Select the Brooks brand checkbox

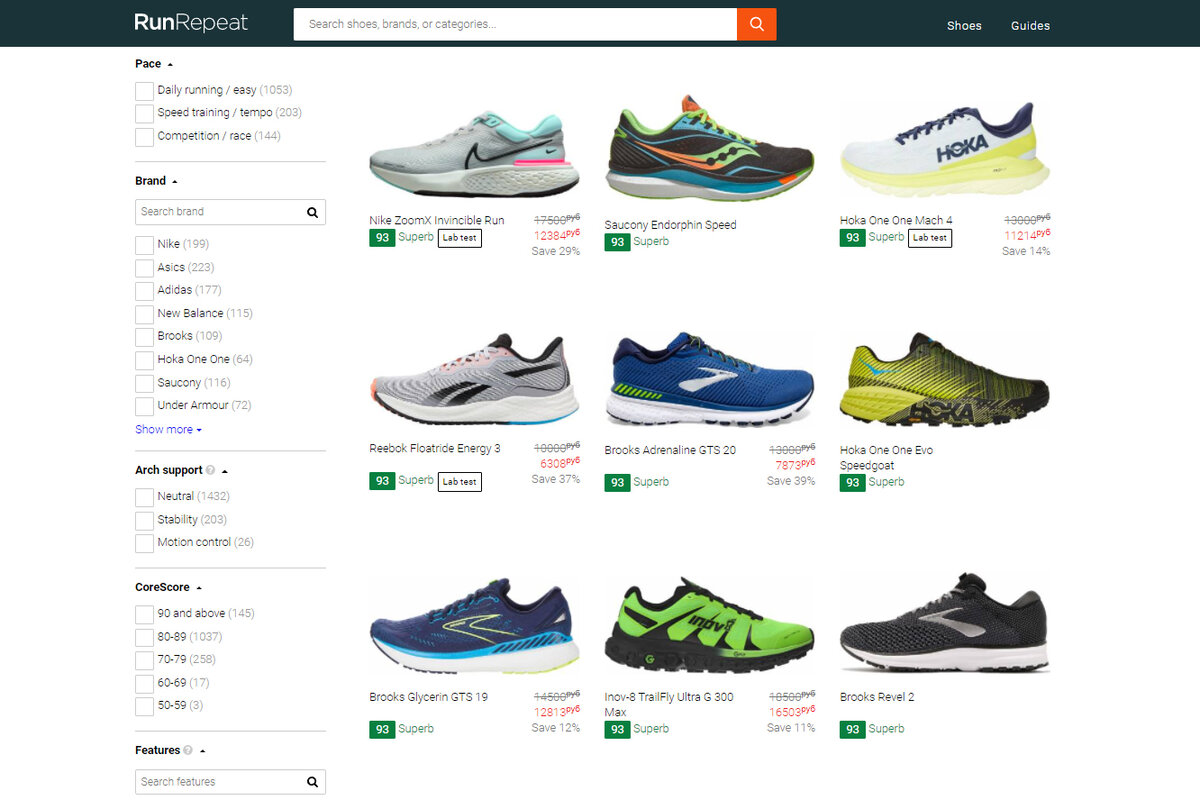(144, 337)
